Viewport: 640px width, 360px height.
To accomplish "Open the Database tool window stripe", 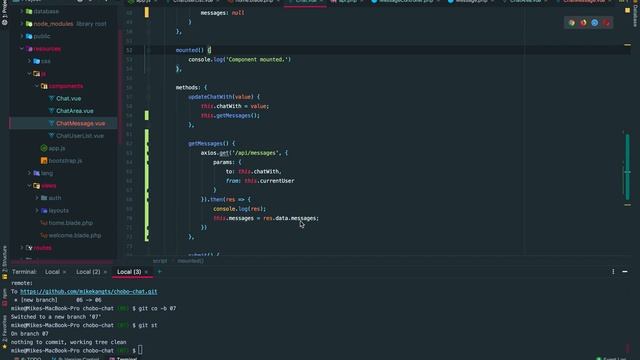I will tap(636, 13).
